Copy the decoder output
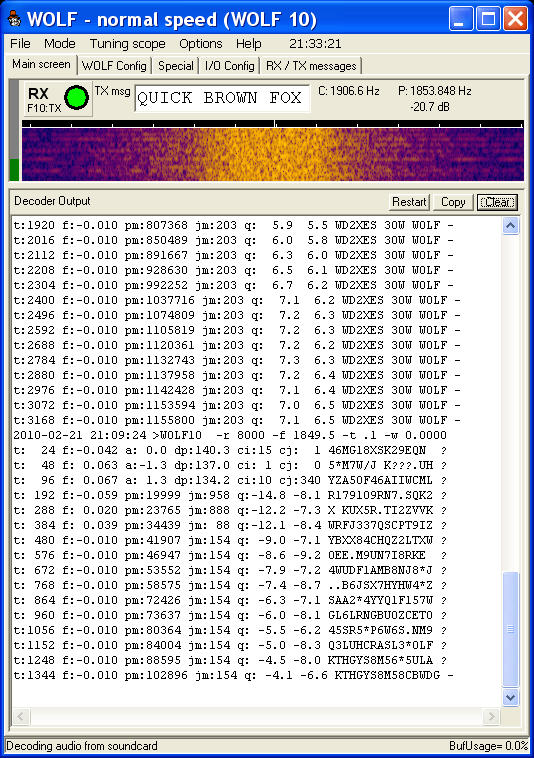 (452, 202)
